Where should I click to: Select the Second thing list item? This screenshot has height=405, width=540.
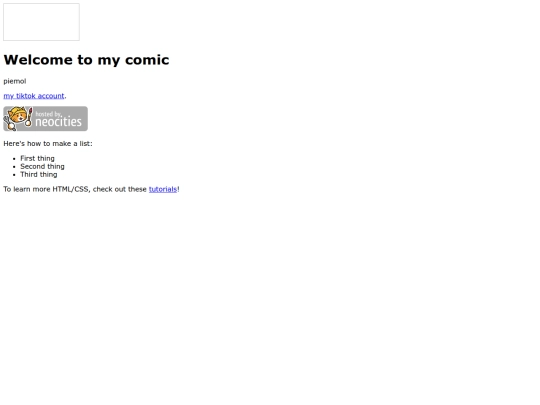coord(42,166)
